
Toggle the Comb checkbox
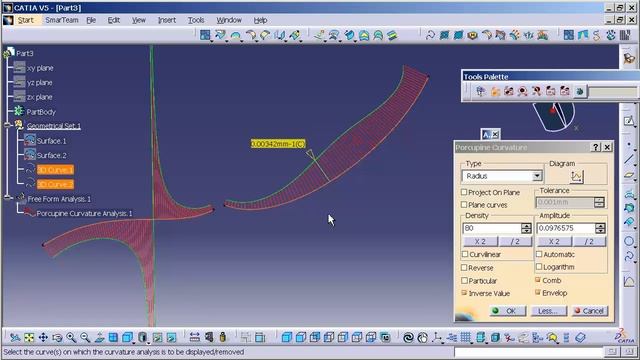pyautogui.click(x=538, y=280)
